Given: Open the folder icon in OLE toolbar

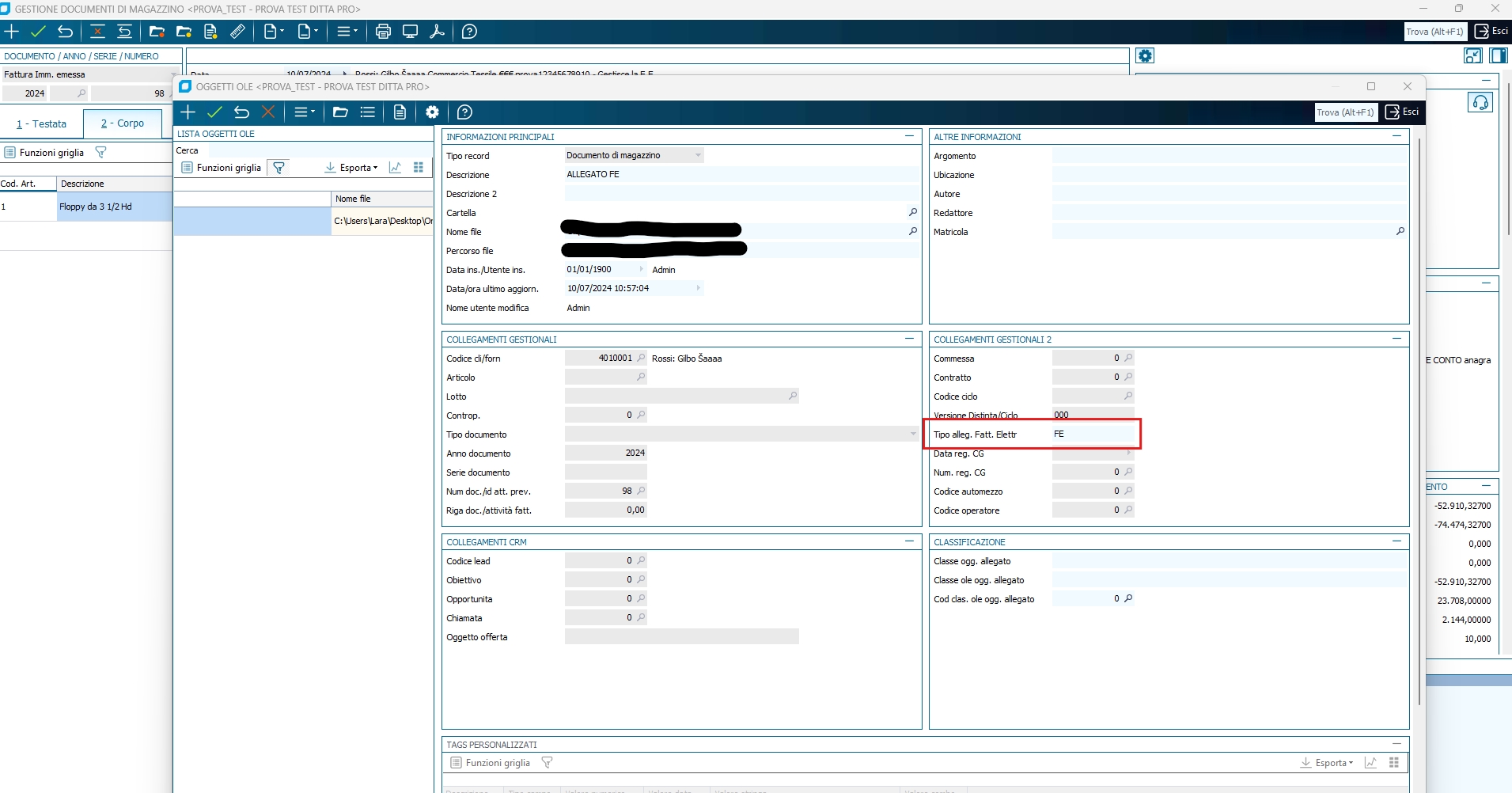Looking at the screenshot, I should (340, 112).
